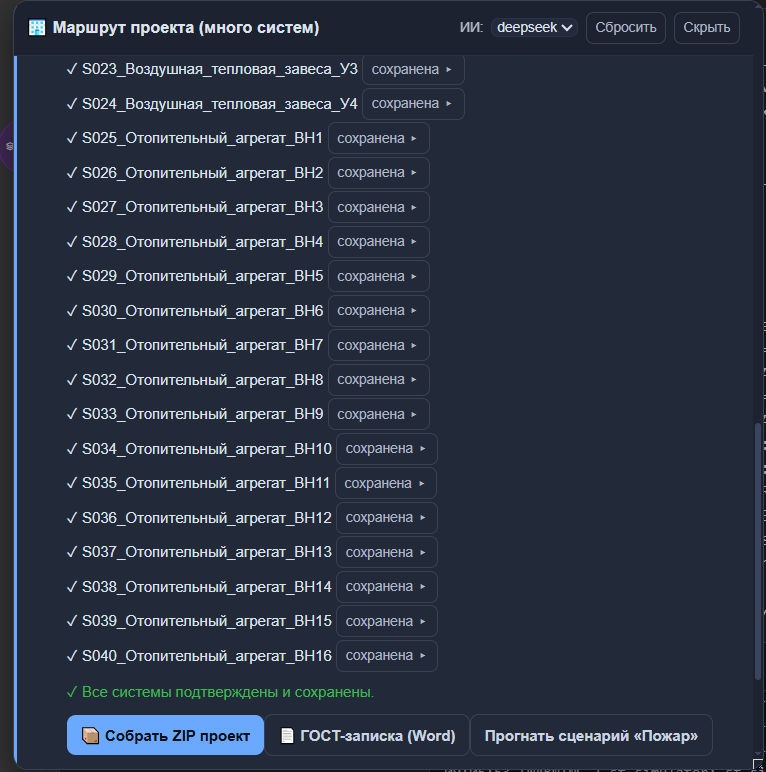Click ГОСТ-записка (Word) button

pyautogui.click(x=367, y=735)
